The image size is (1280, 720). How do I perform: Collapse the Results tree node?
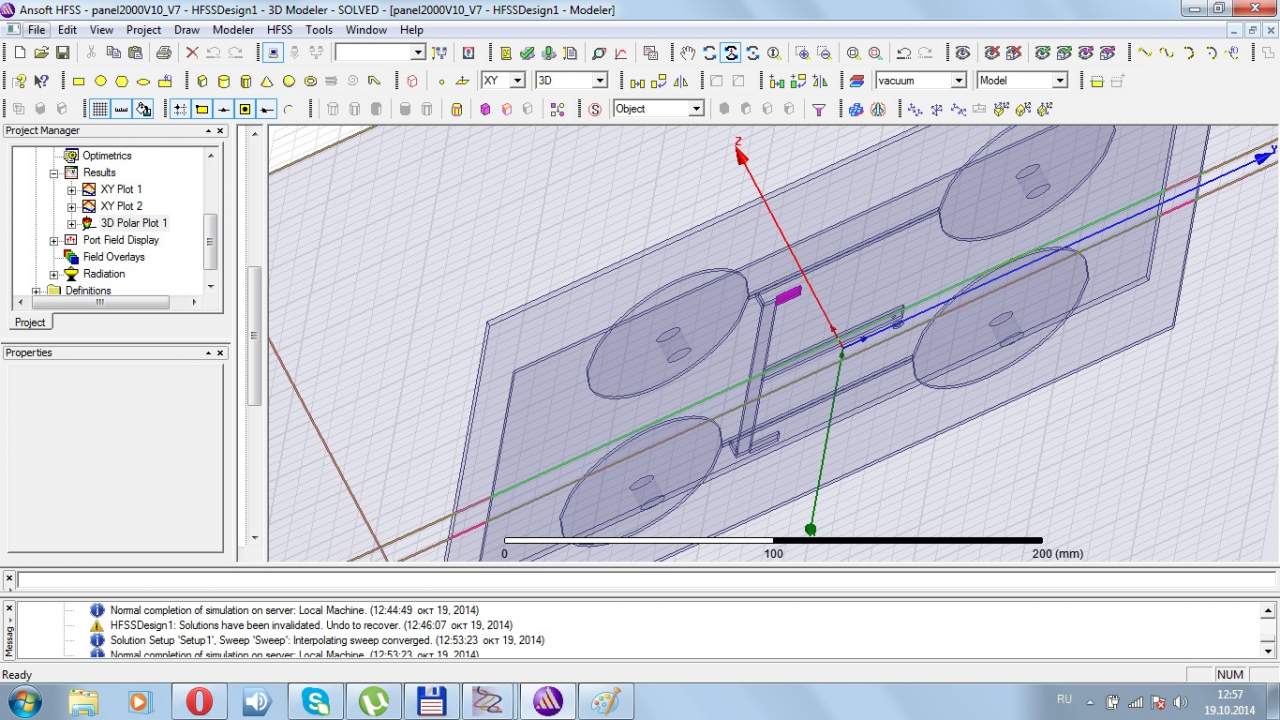pos(54,173)
